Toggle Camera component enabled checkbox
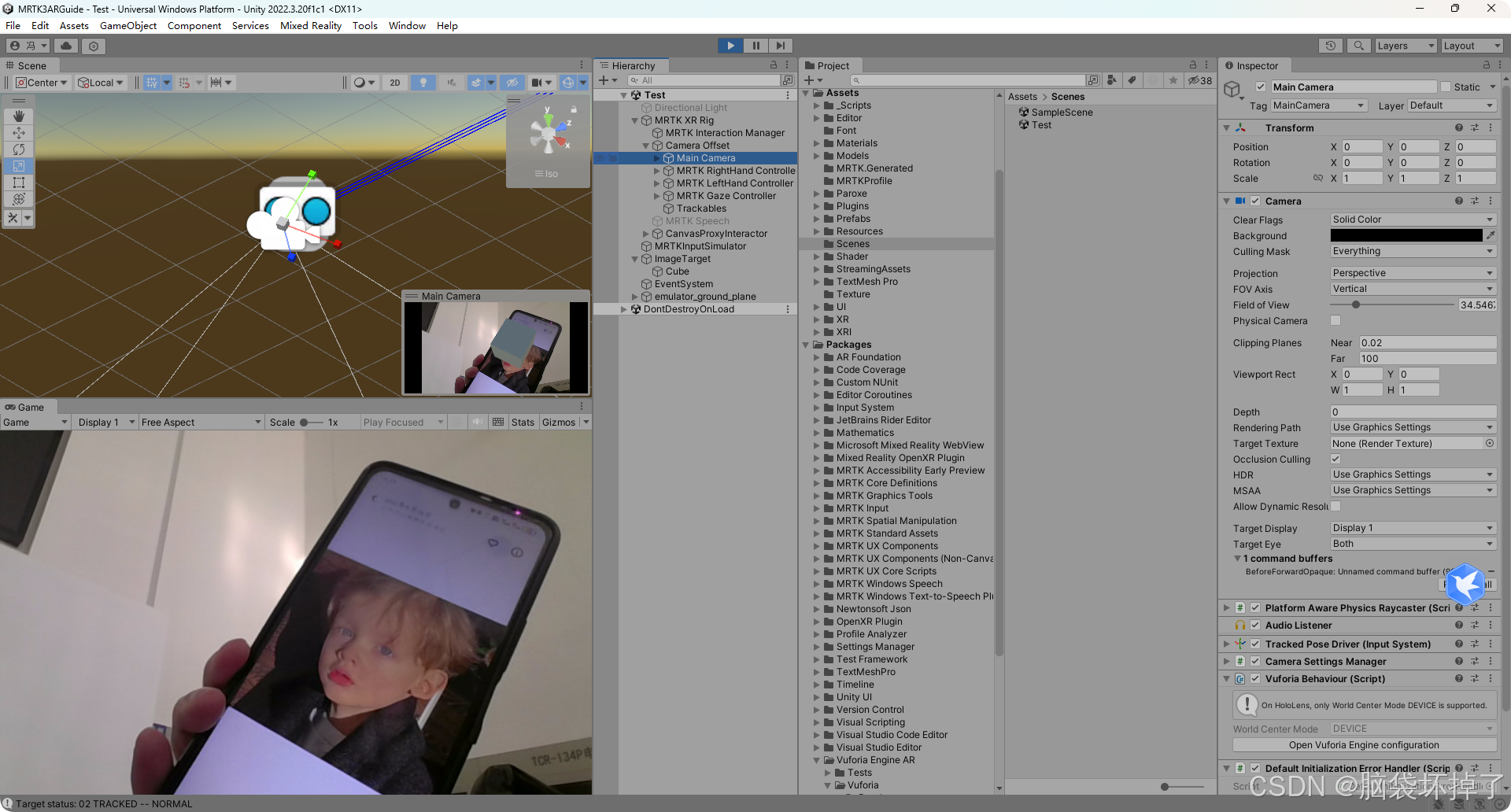 click(x=1255, y=201)
